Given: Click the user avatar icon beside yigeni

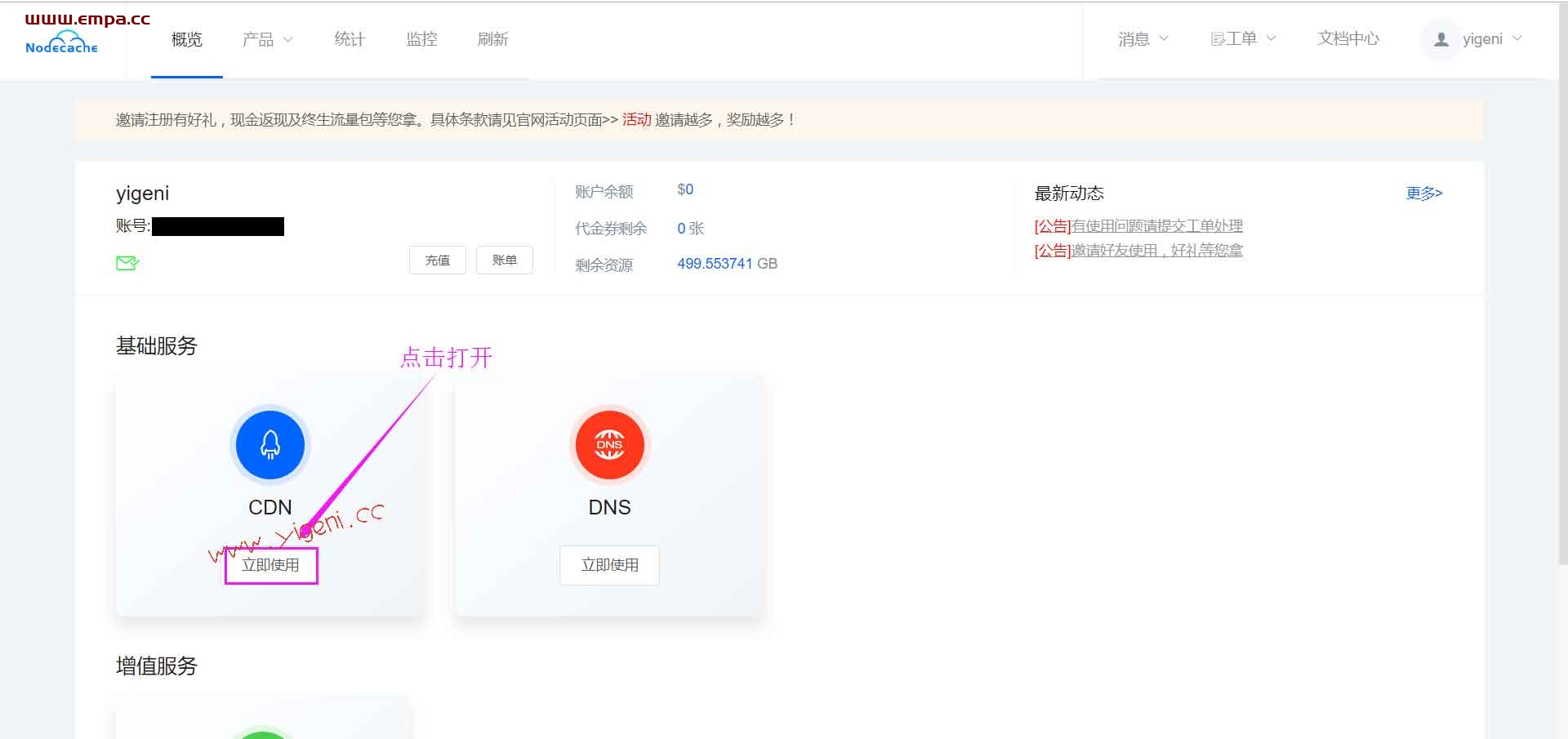Looking at the screenshot, I should [1441, 39].
